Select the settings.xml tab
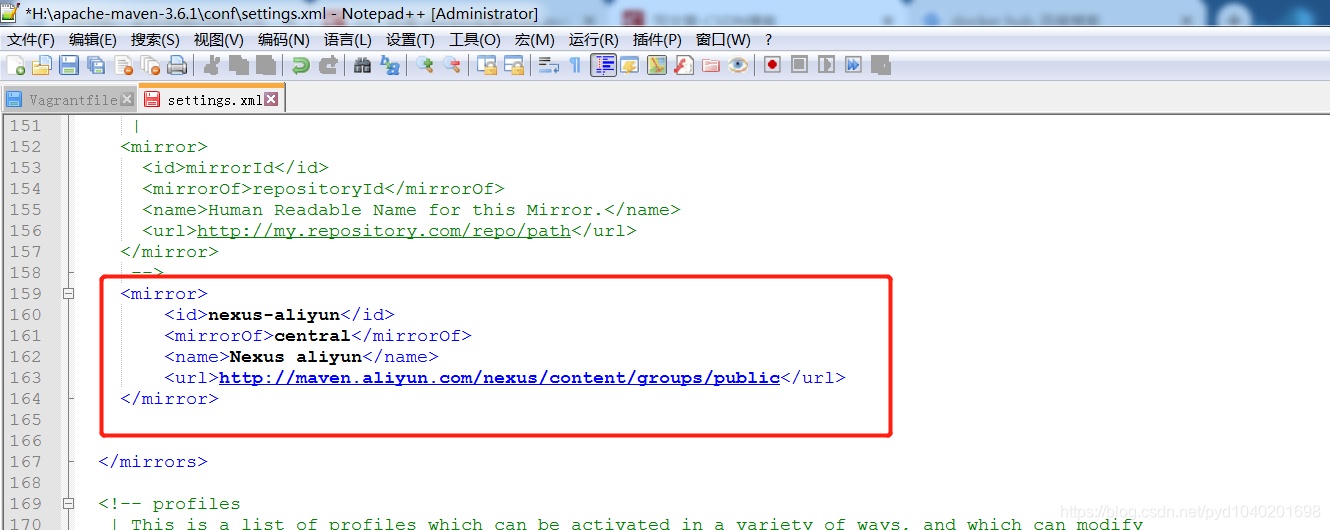This screenshot has width=1330, height=530. click(x=212, y=99)
